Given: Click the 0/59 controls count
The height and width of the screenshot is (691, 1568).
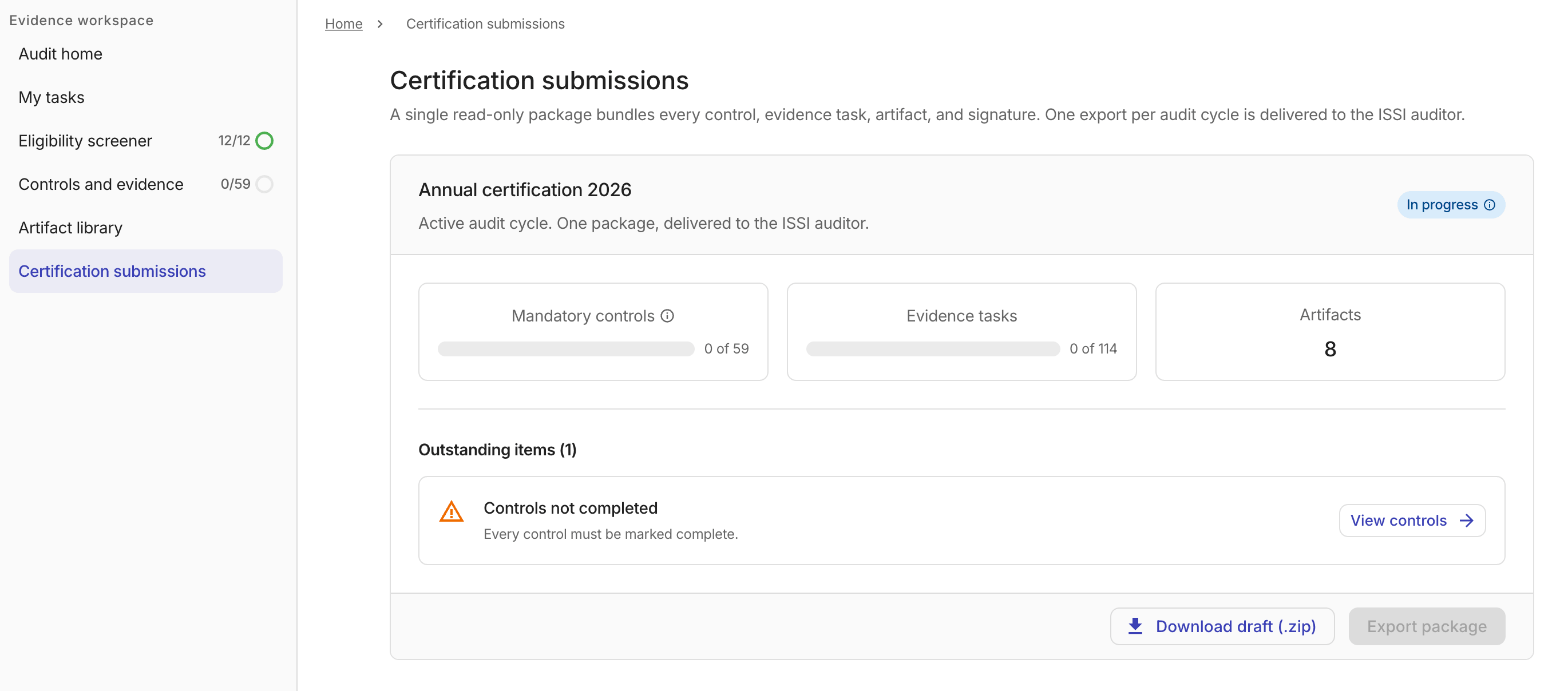Looking at the screenshot, I should click(x=236, y=184).
